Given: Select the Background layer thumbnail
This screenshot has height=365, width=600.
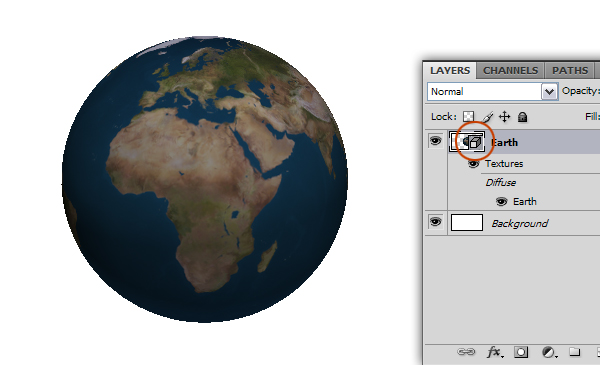Looking at the screenshot, I should [467, 223].
